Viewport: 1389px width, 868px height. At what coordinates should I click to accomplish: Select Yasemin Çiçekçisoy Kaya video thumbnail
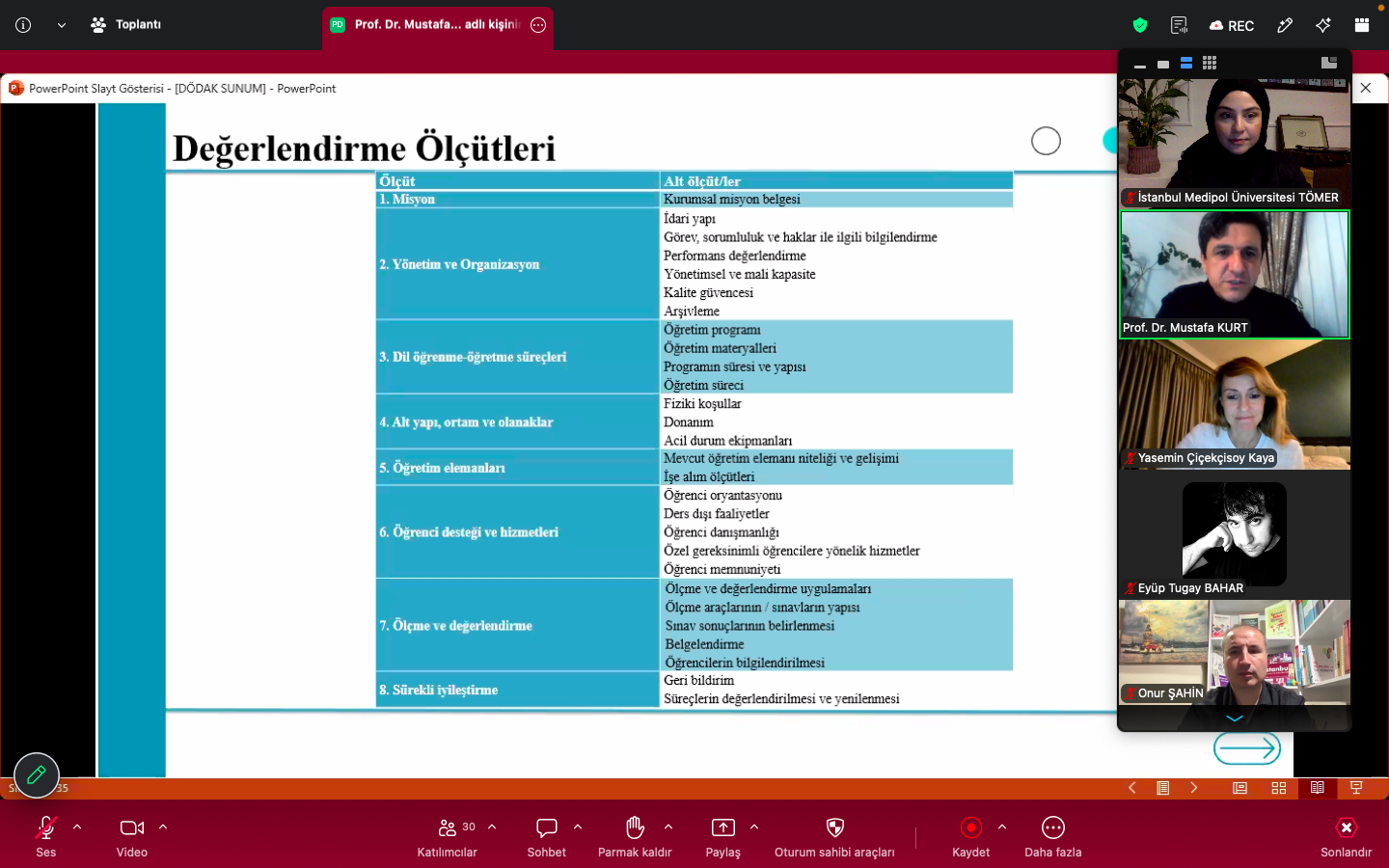1235,405
